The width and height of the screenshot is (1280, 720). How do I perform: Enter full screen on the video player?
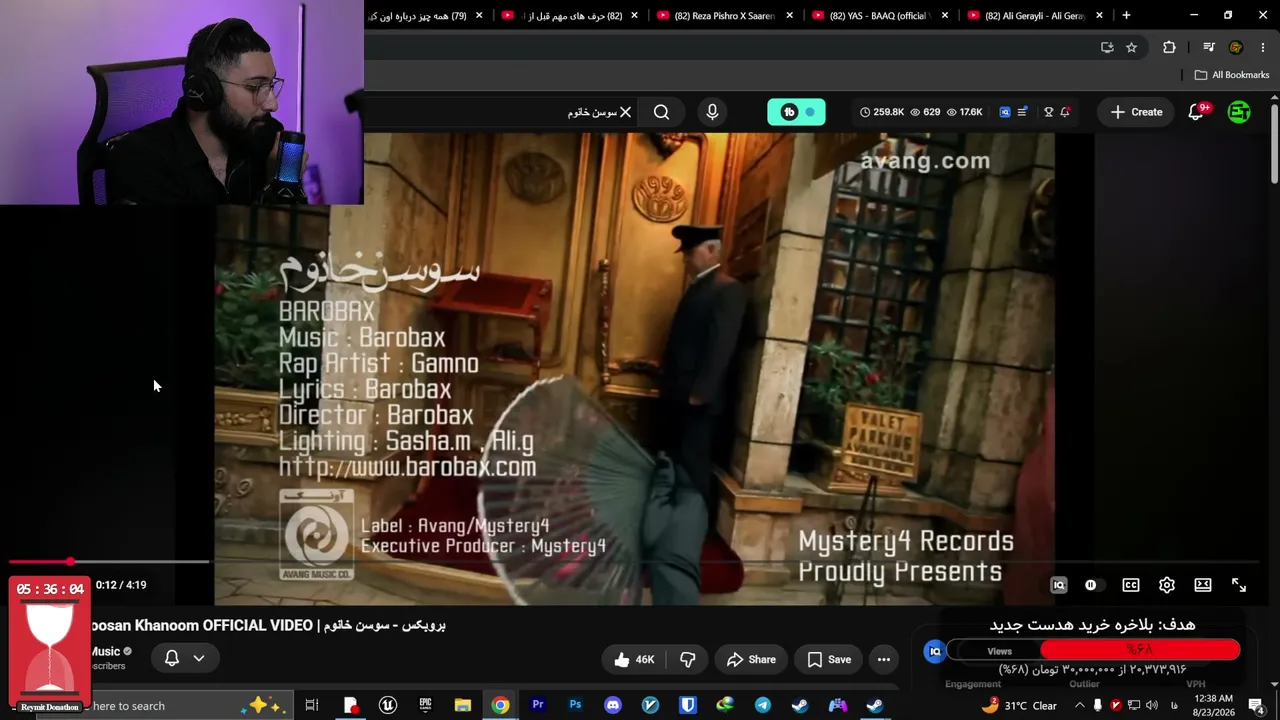pos(1239,585)
